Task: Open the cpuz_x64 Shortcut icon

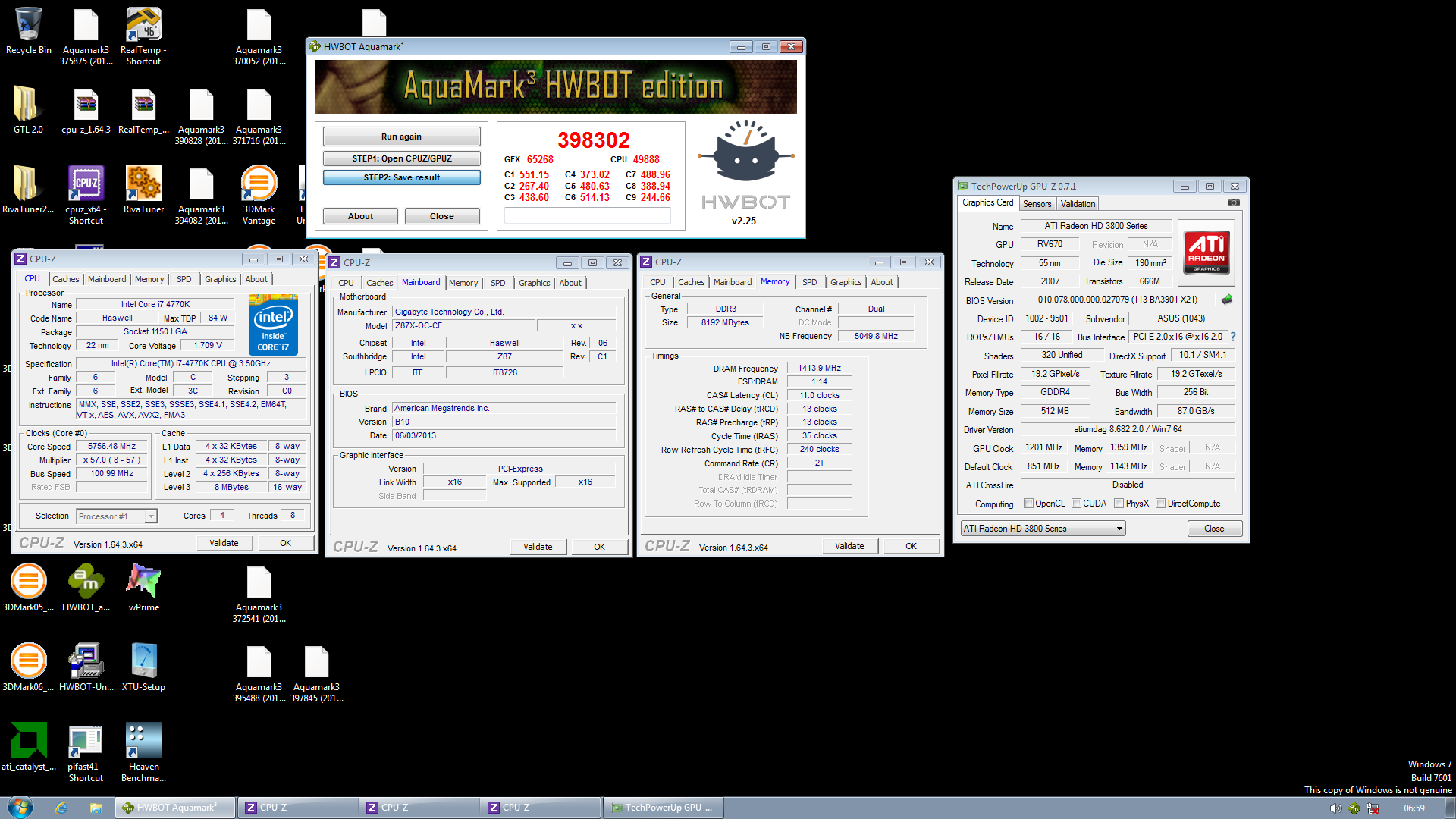Action: (x=86, y=195)
